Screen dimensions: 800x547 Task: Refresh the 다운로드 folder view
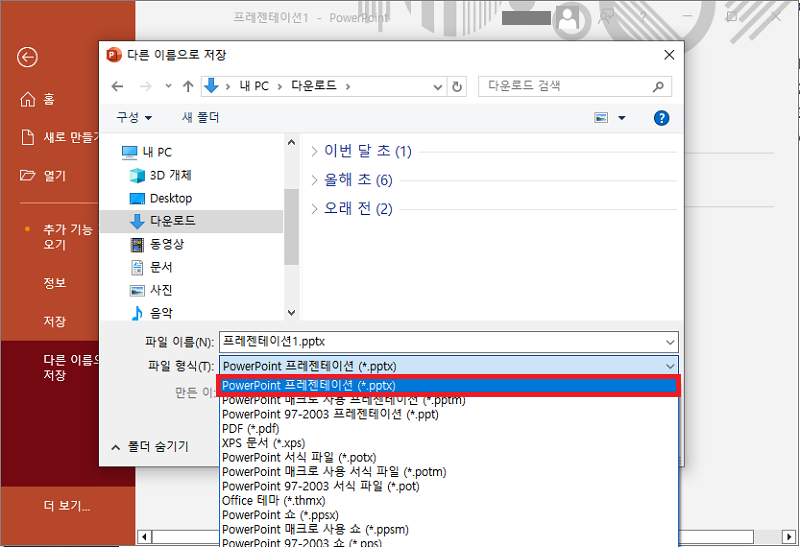pos(457,87)
